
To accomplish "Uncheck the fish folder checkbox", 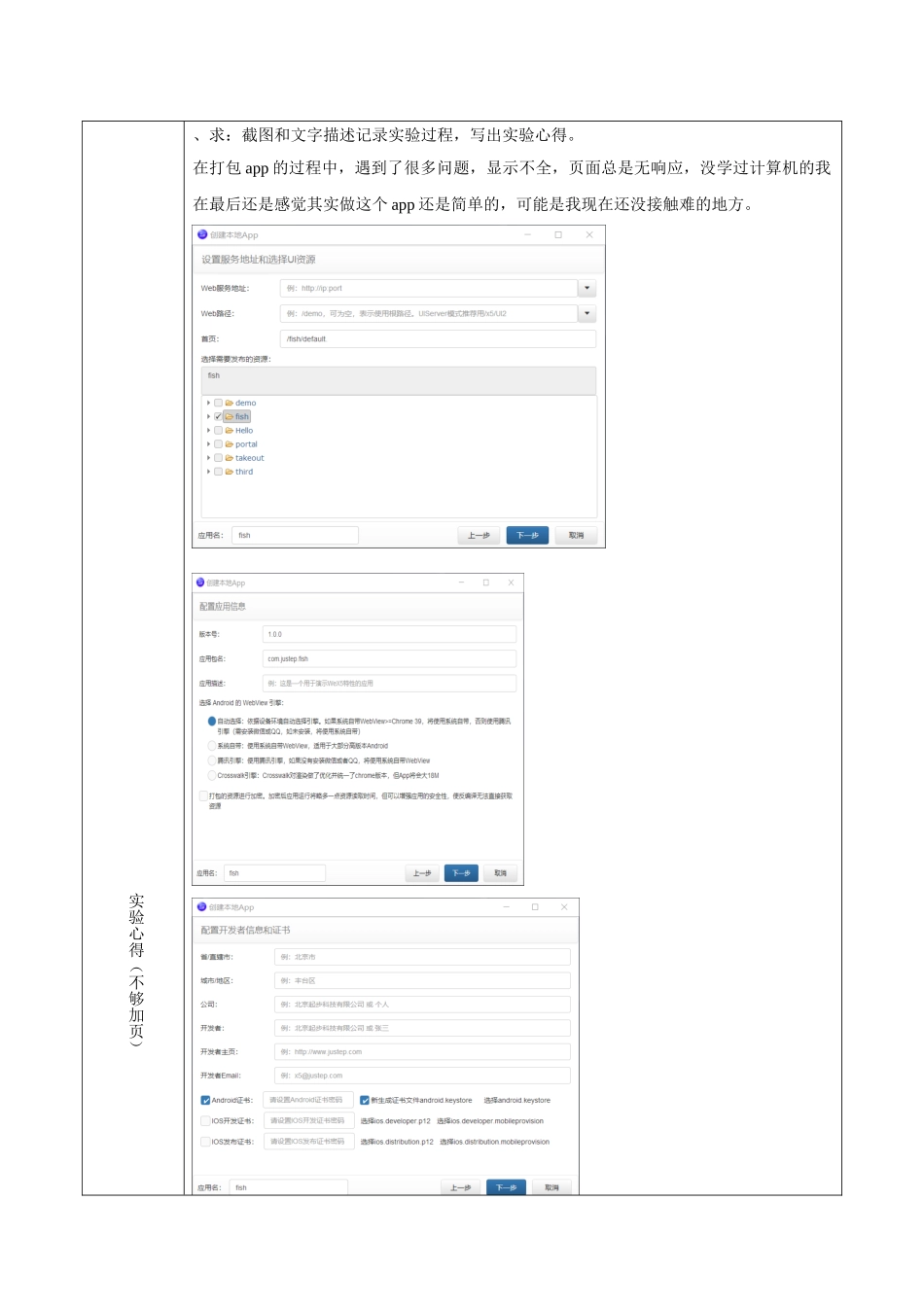I will click(218, 416).
